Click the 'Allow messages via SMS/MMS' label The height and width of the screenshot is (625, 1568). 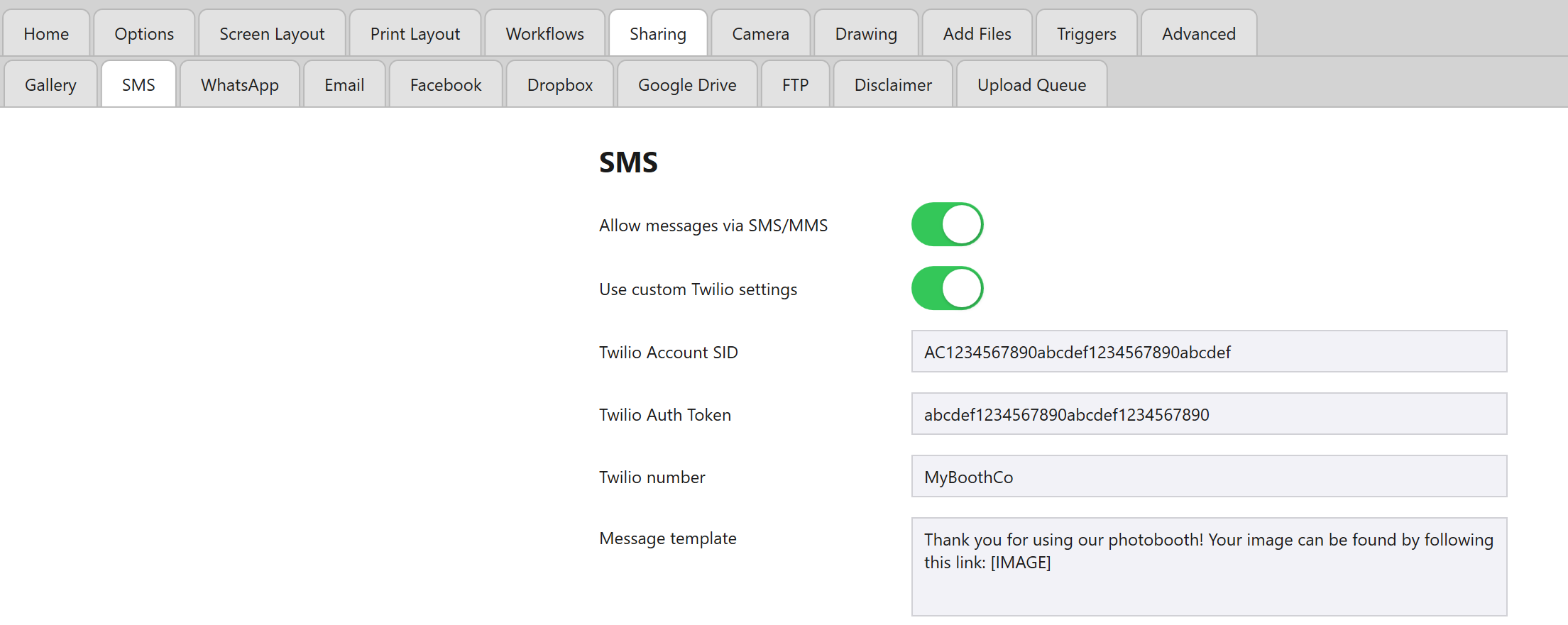(x=713, y=226)
